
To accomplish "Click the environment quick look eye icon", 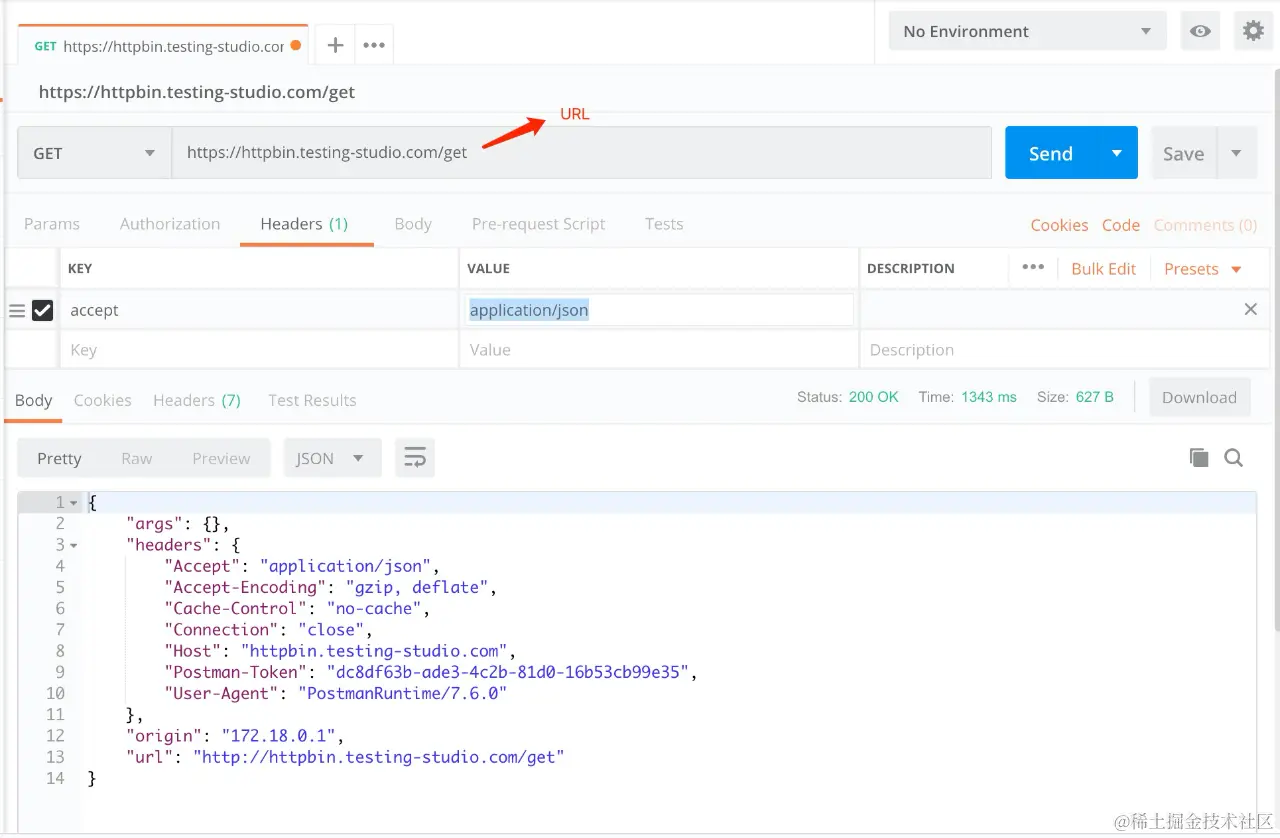I will [x=1200, y=31].
